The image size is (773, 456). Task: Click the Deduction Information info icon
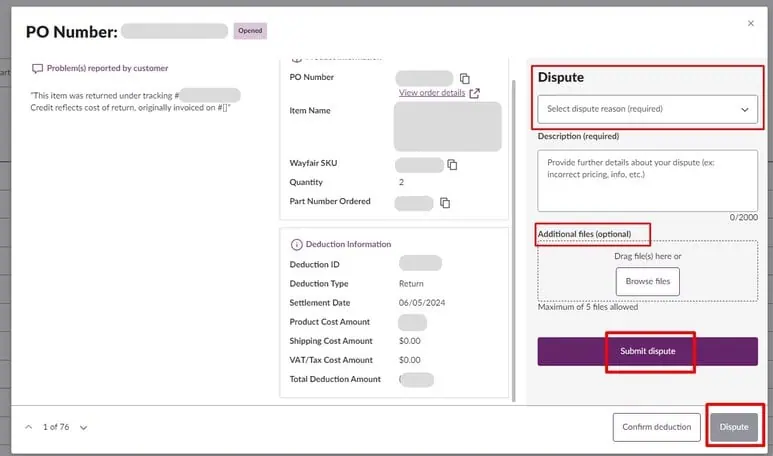point(296,245)
